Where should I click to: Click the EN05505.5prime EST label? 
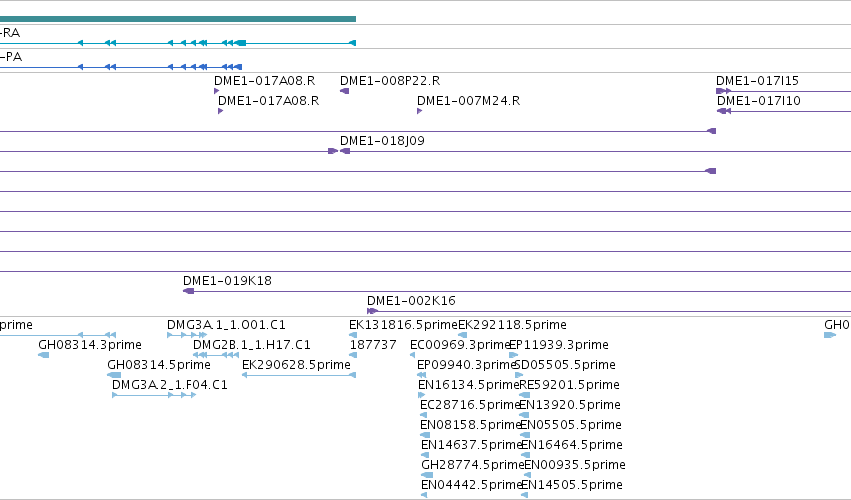tap(570, 426)
